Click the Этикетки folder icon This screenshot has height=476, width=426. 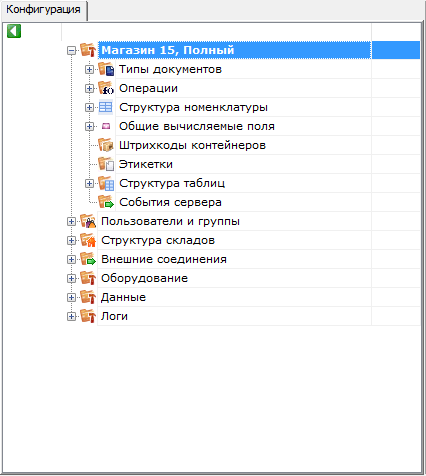click(106, 164)
